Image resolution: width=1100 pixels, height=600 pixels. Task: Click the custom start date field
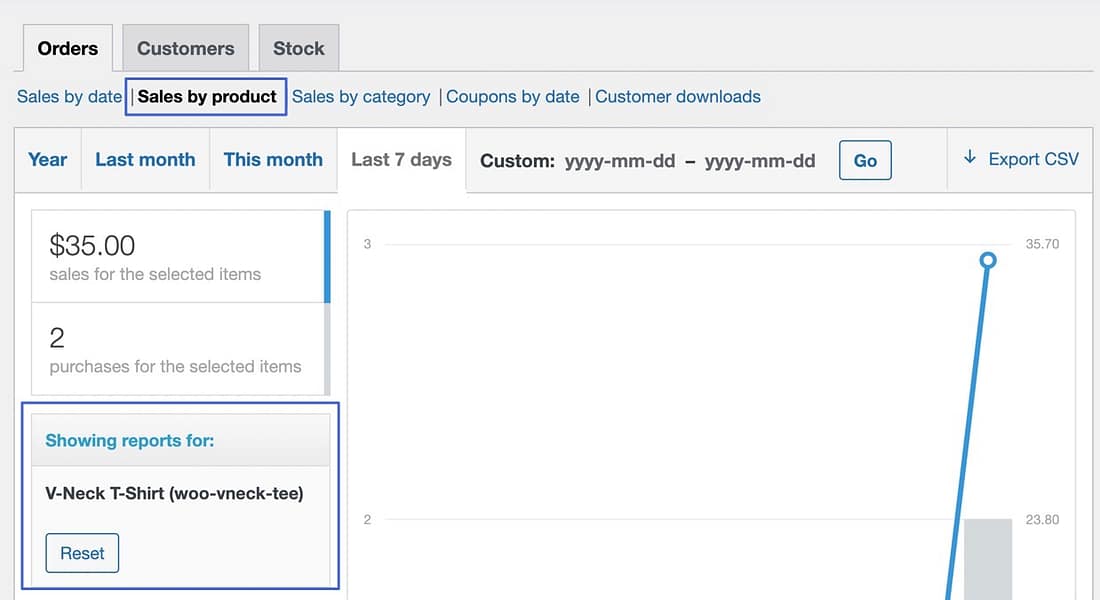pos(619,160)
